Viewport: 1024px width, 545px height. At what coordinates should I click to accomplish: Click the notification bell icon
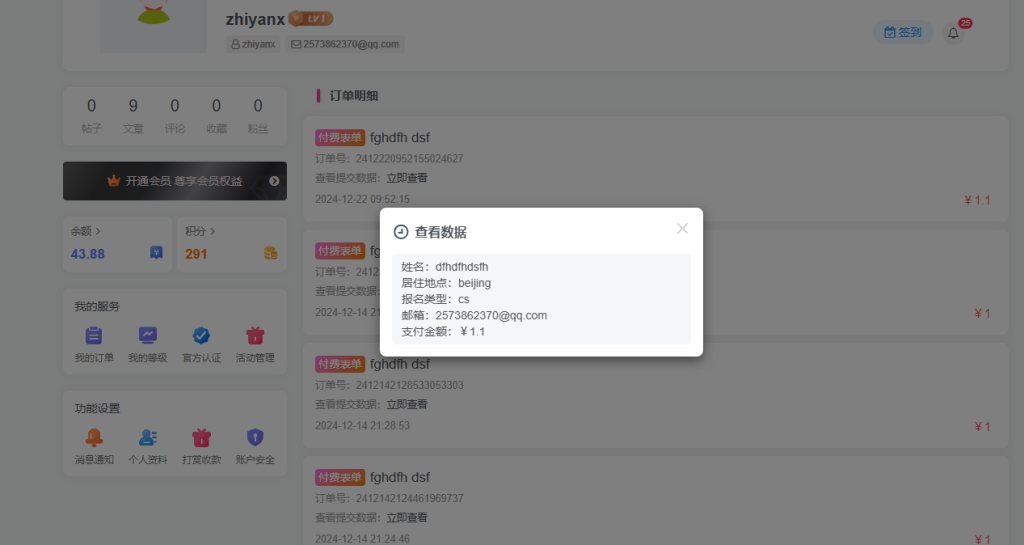click(x=953, y=33)
